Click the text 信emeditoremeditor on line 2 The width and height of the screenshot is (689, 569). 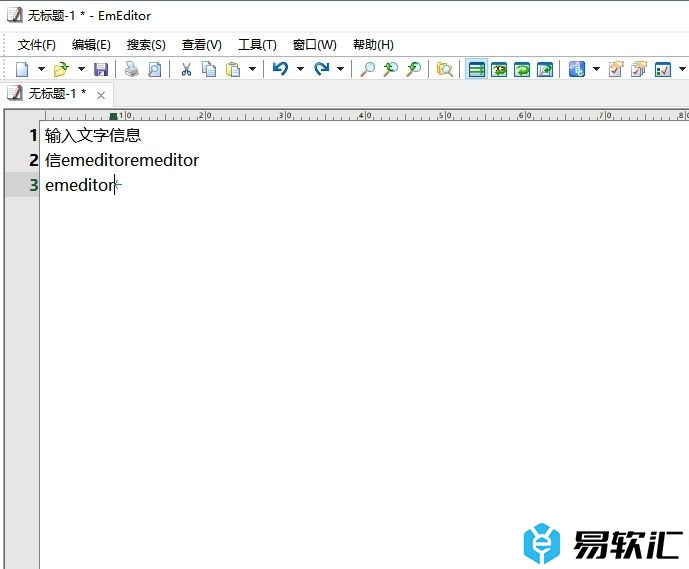pos(122,160)
